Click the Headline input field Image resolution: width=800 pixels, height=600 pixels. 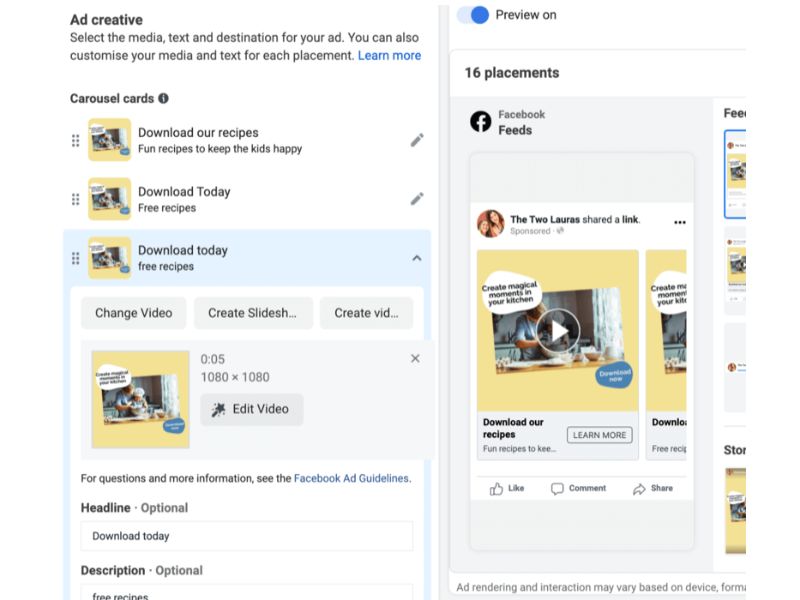click(x=247, y=536)
